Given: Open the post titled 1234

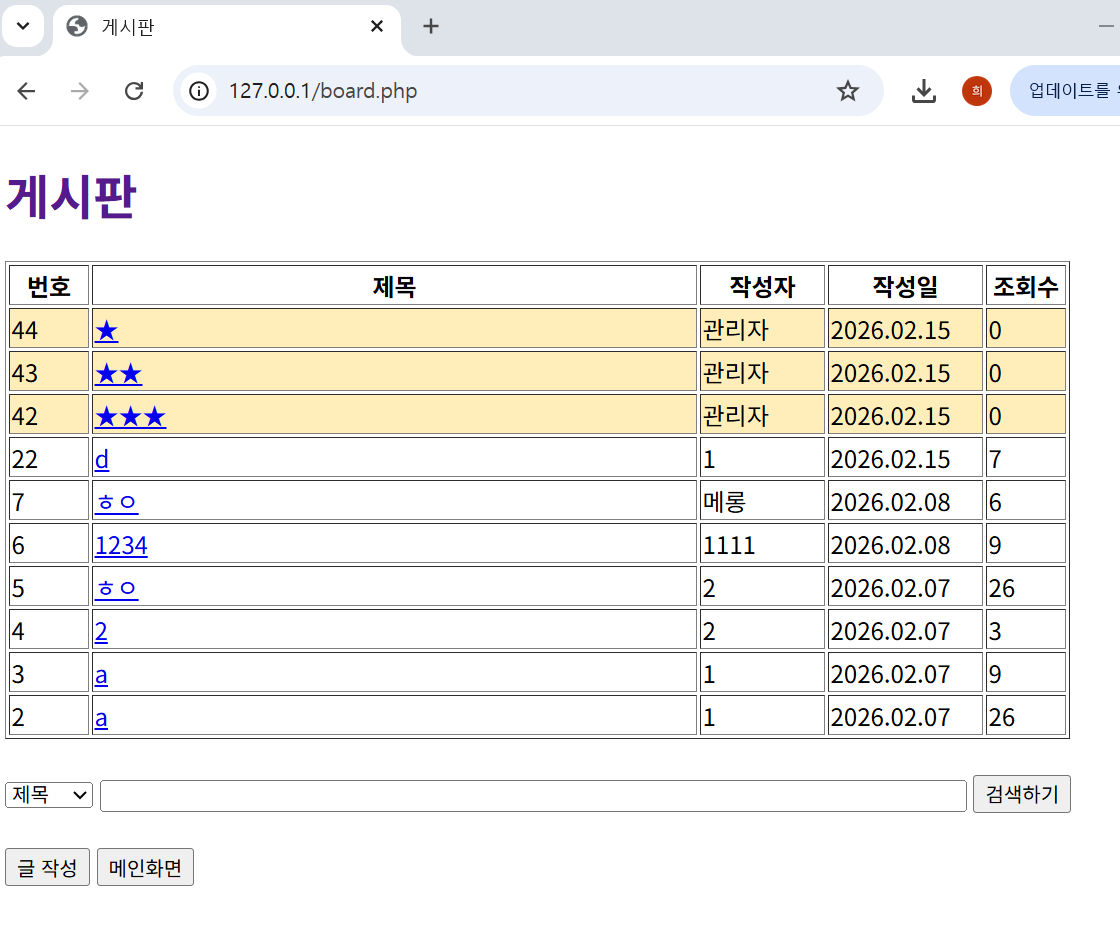Looking at the screenshot, I should [121, 545].
